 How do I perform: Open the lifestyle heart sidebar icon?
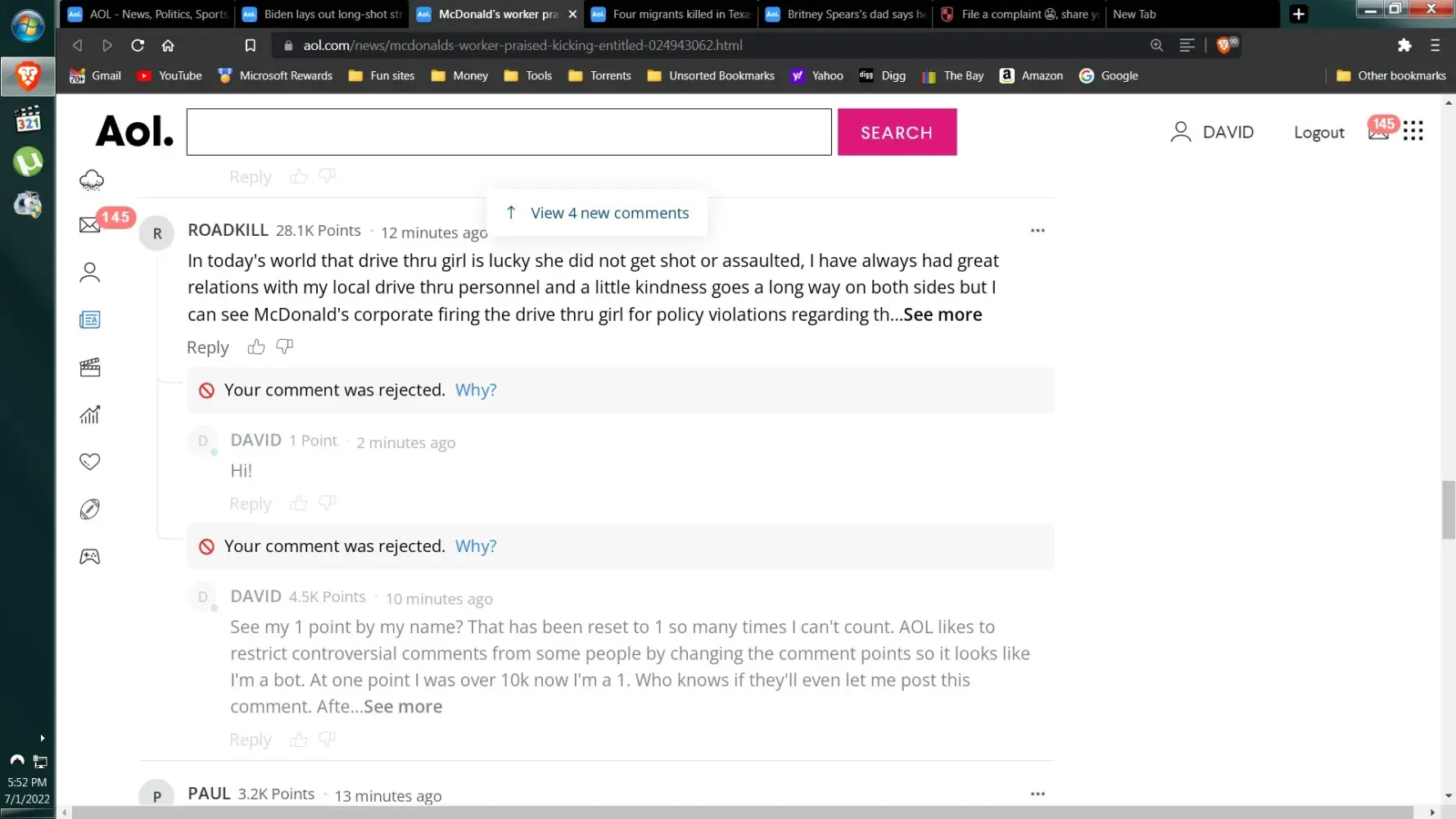coord(90,462)
